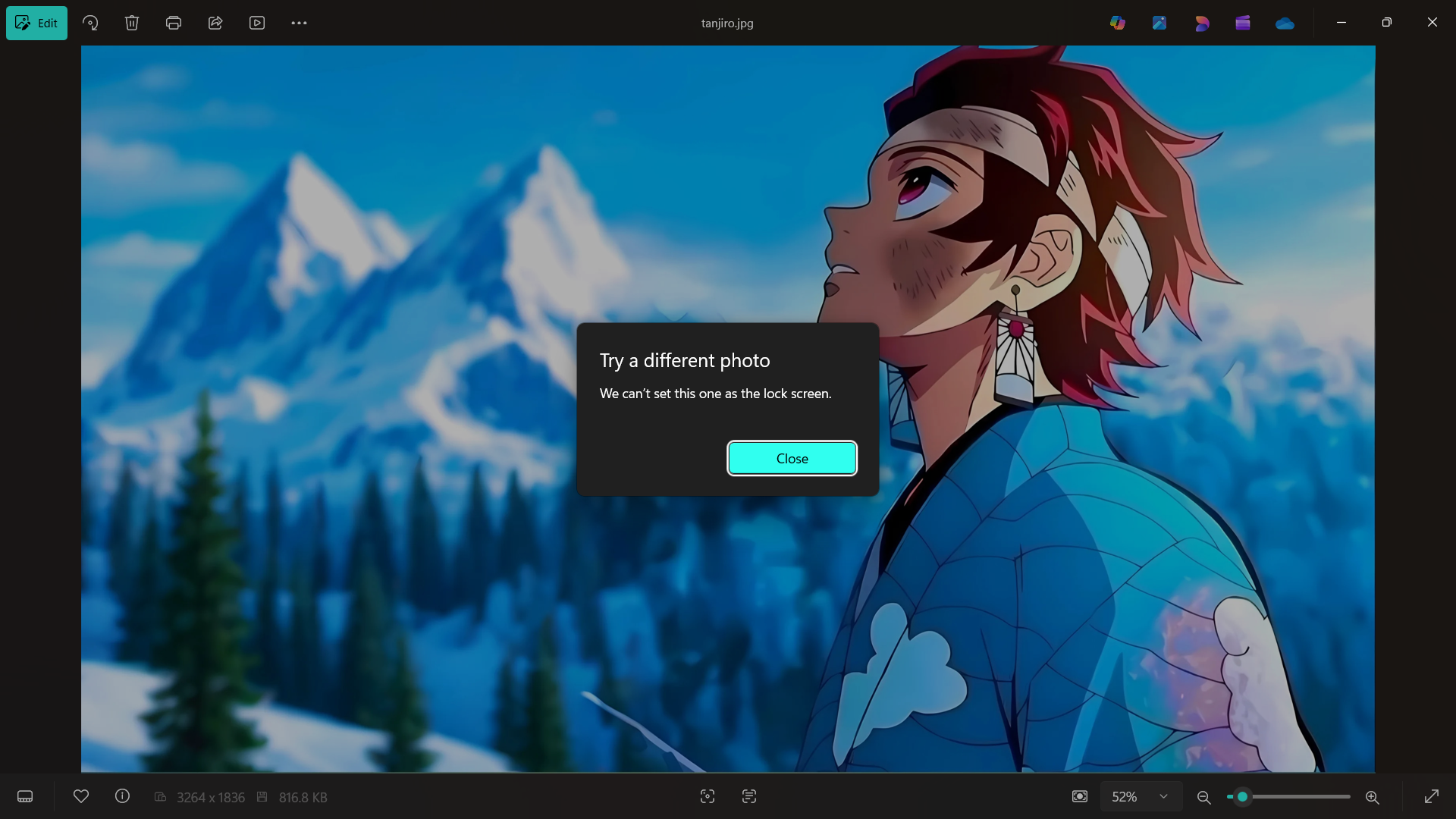Image resolution: width=1456 pixels, height=819 pixels.
Task: Open the See more menu
Action: point(298,23)
